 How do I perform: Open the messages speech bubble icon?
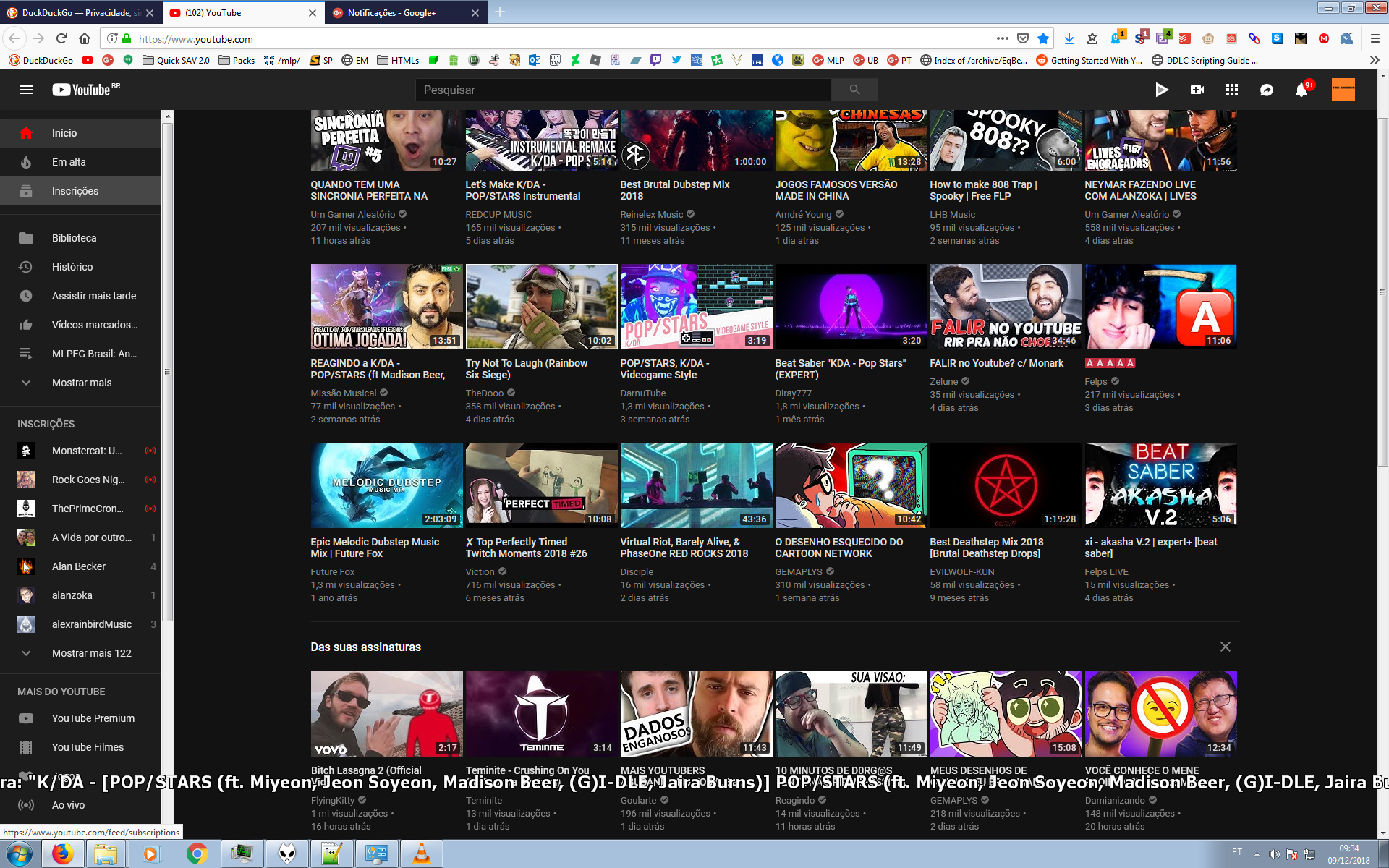[x=1266, y=90]
